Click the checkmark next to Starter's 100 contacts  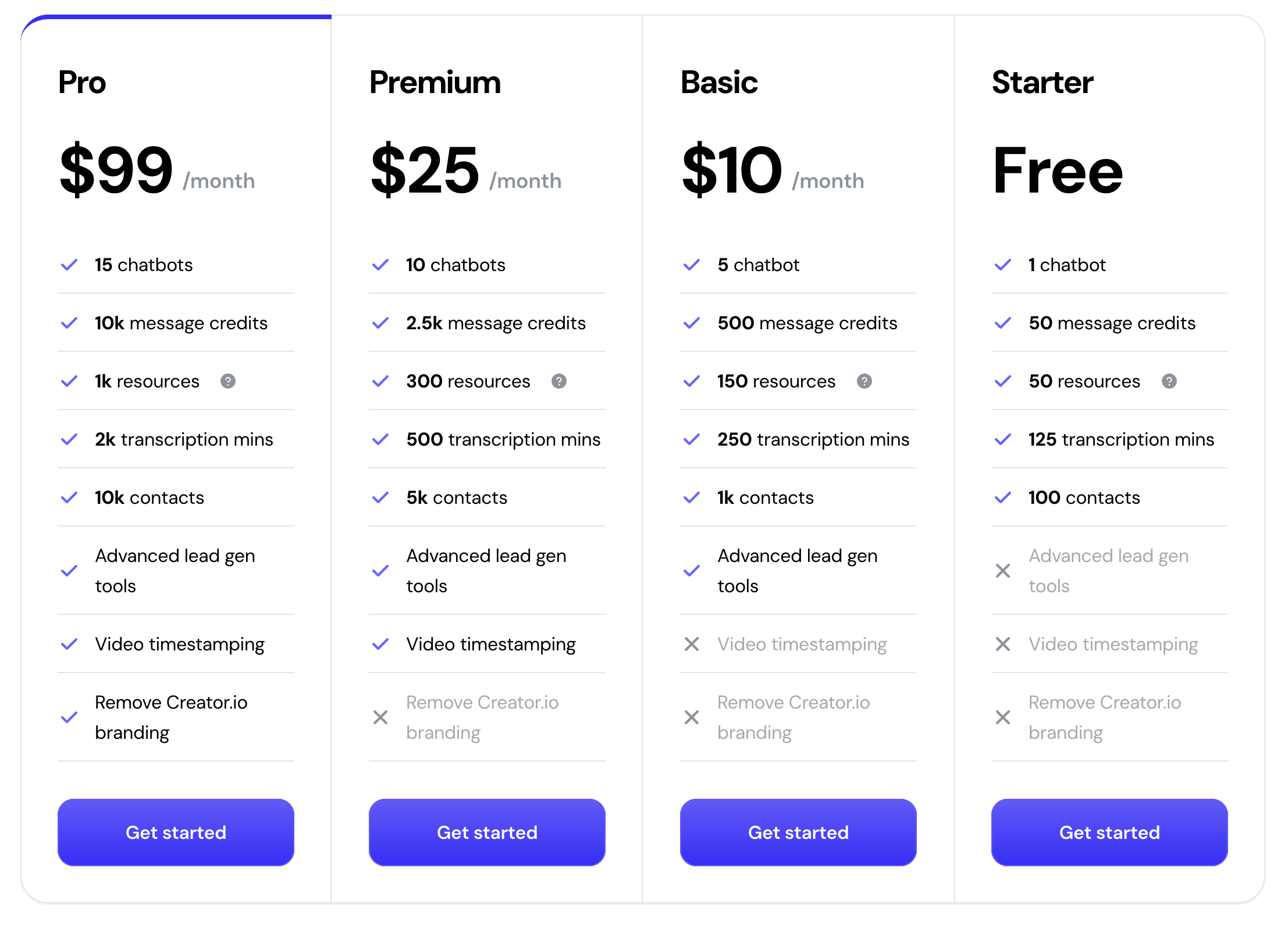click(1003, 498)
